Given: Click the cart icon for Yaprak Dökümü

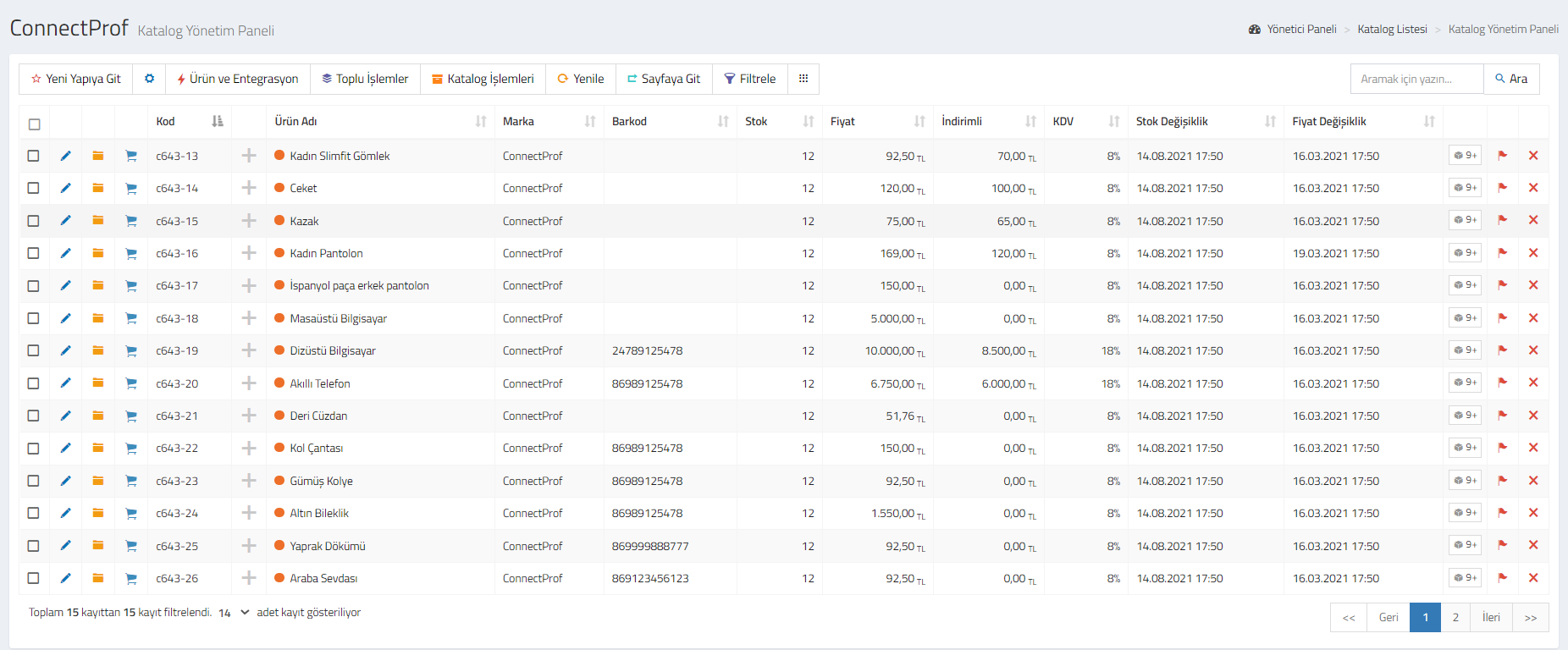Looking at the screenshot, I should point(131,546).
